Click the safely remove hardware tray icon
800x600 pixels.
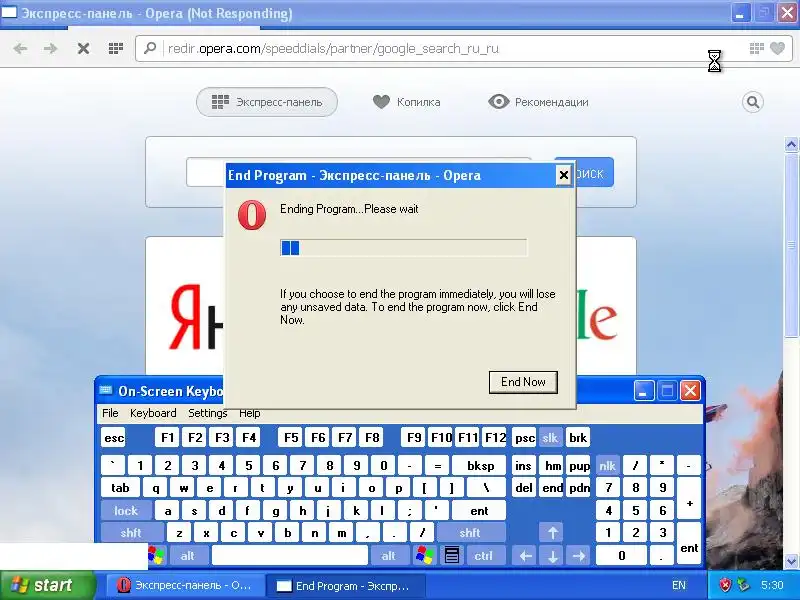(743, 585)
